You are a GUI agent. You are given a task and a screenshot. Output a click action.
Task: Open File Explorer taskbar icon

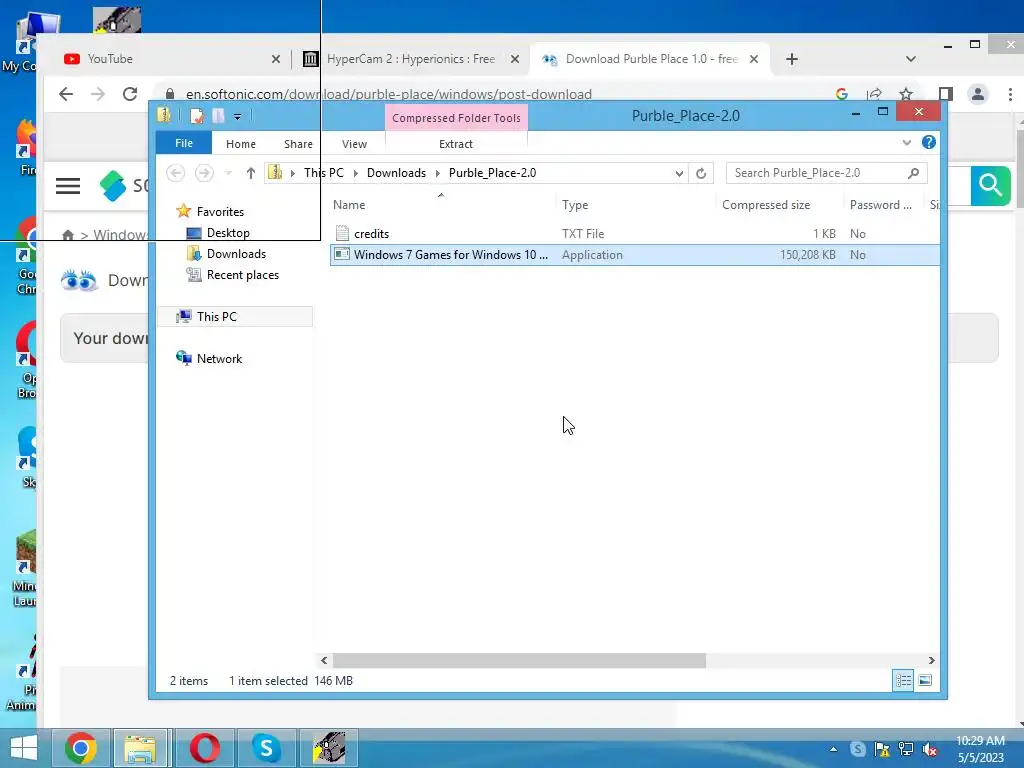point(140,748)
